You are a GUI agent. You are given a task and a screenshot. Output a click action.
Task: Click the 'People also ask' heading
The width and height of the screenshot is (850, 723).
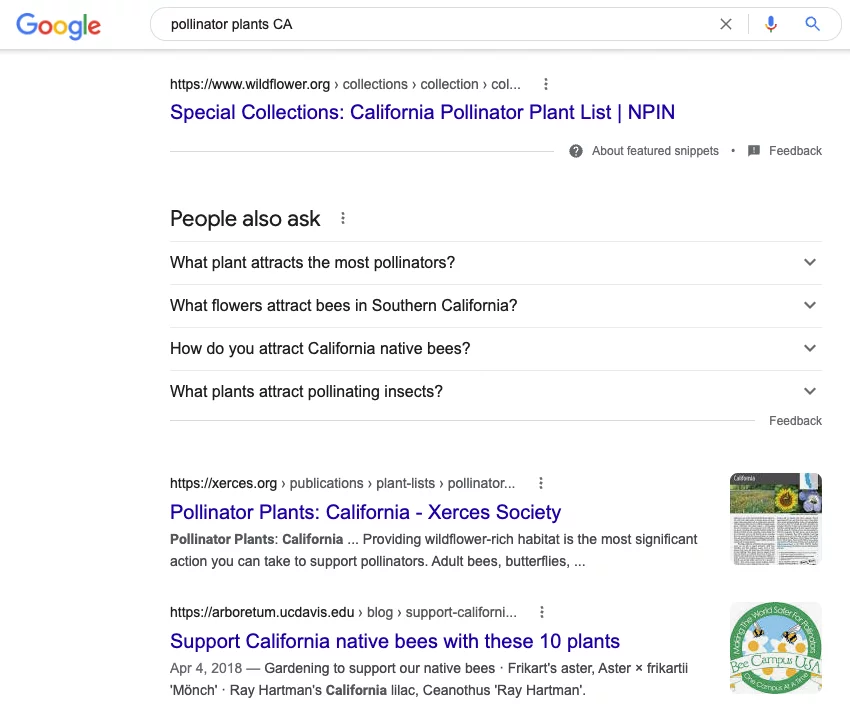(245, 219)
